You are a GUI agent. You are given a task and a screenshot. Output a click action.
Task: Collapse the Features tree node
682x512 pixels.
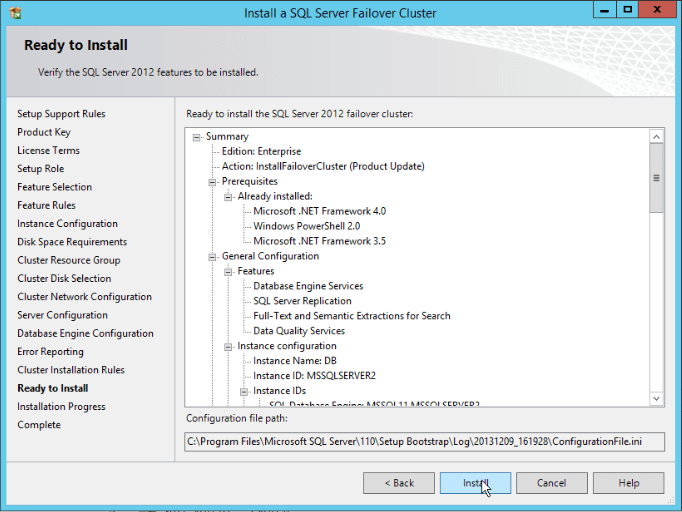[x=228, y=271]
